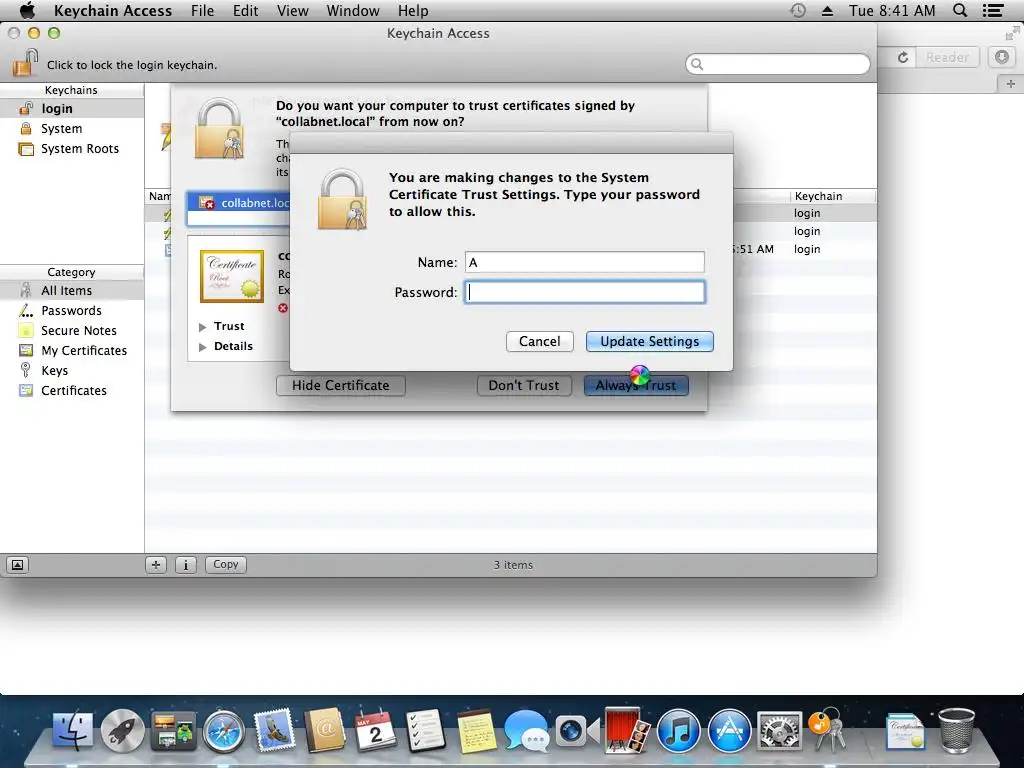1024x768 pixels.
Task: Open Safari from the Dock
Action: pos(223,731)
